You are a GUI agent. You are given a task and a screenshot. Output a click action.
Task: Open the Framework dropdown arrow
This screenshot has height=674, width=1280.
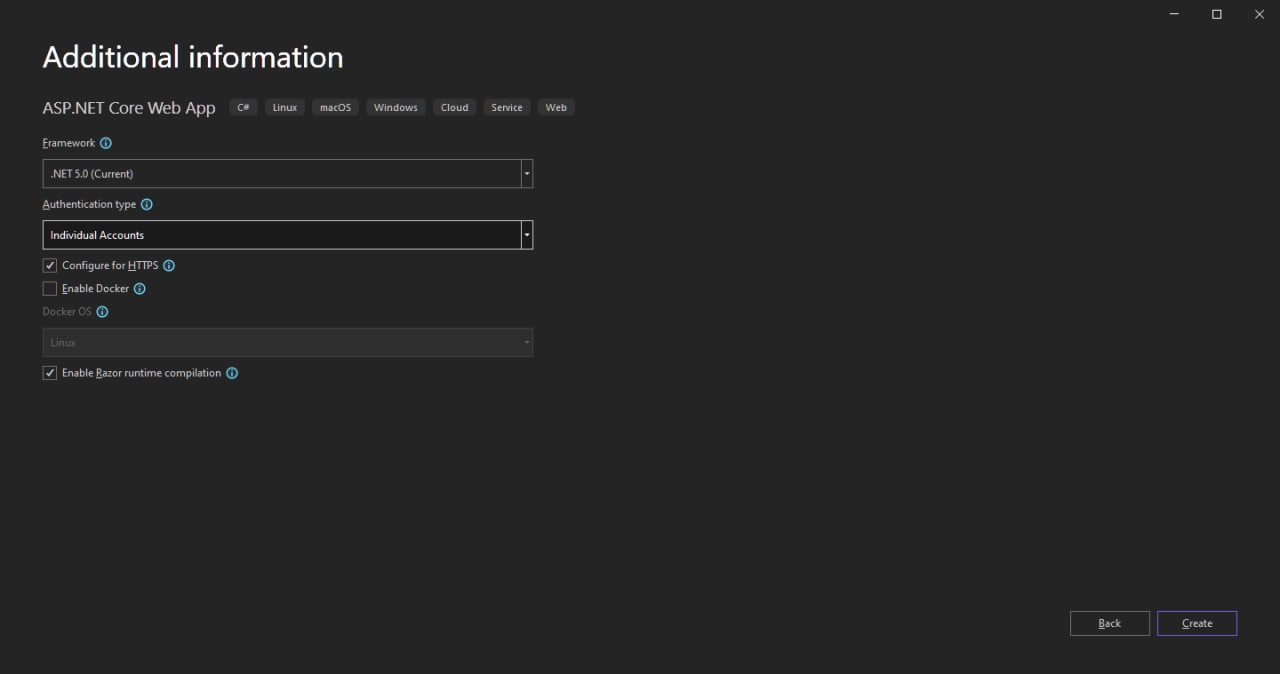(526, 174)
